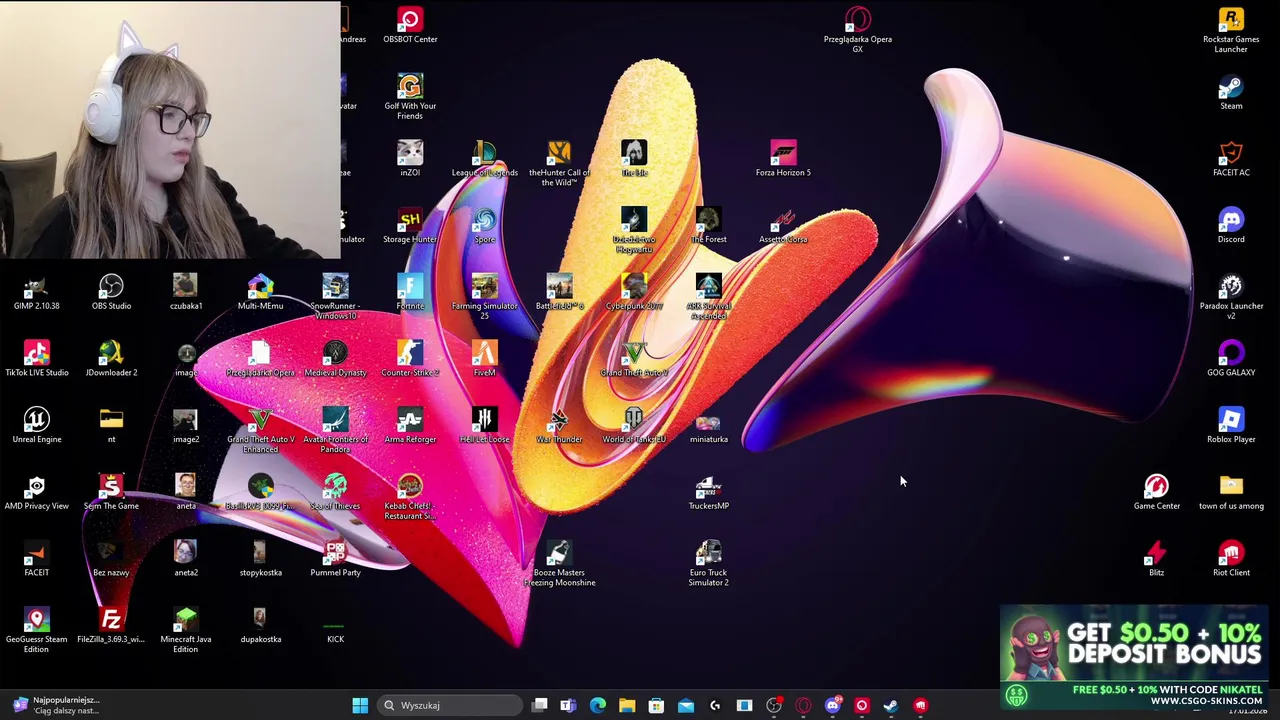This screenshot has width=1280, height=720.
Task: Launch OBS Studio from the desktop
Action: (111, 293)
